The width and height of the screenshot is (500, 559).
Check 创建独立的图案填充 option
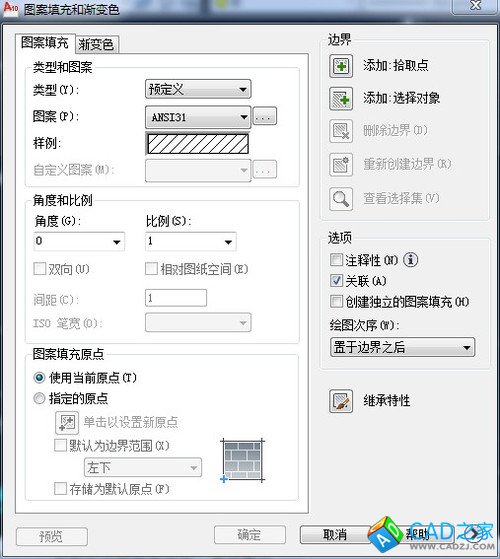pos(336,301)
